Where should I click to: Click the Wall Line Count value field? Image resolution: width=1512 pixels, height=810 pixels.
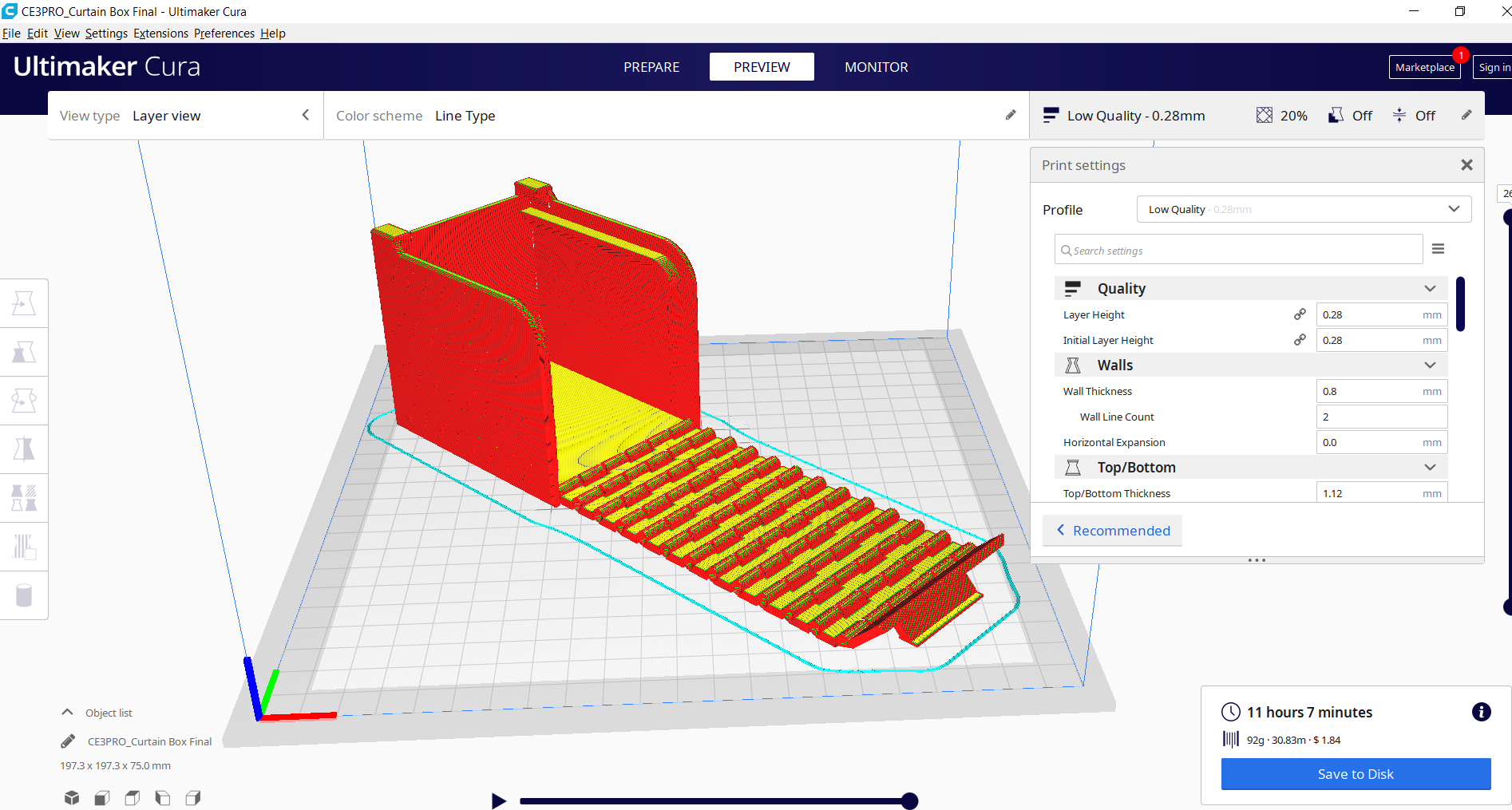pos(1382,417)
